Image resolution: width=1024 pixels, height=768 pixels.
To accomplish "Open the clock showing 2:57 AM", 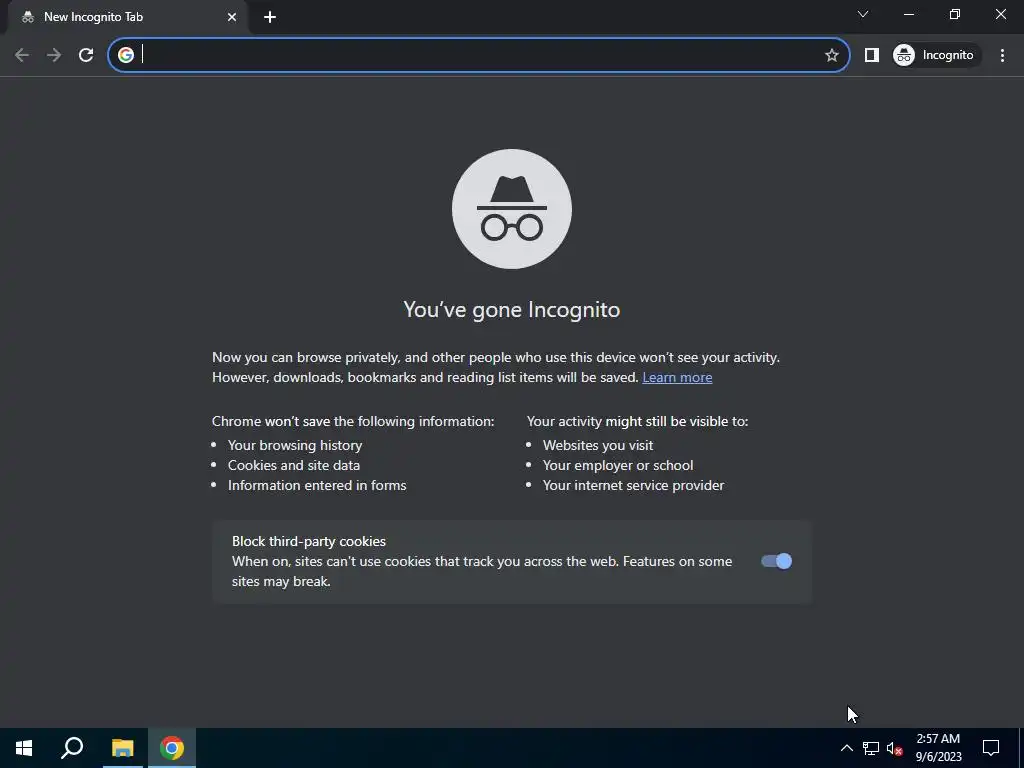I will click(x=938, y=748).
